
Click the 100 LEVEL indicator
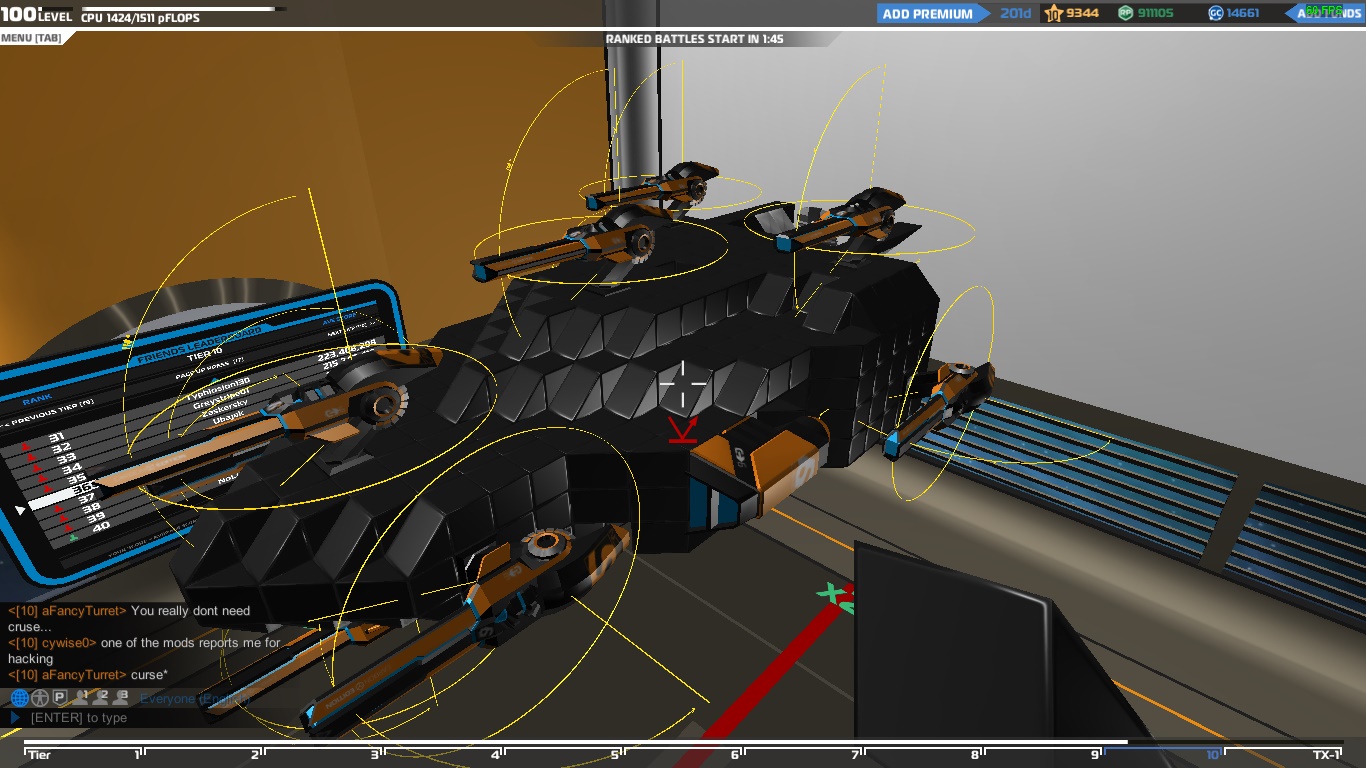coord(37,15)
